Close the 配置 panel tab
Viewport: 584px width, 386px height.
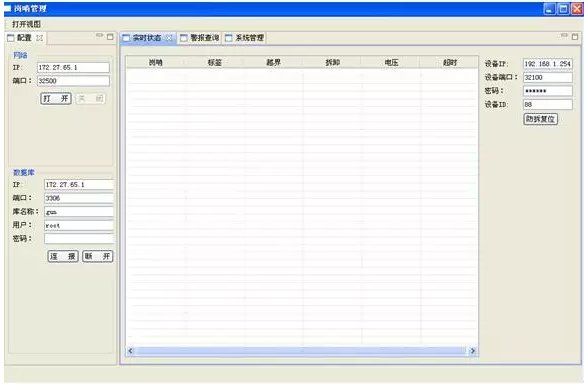[39, 38]
